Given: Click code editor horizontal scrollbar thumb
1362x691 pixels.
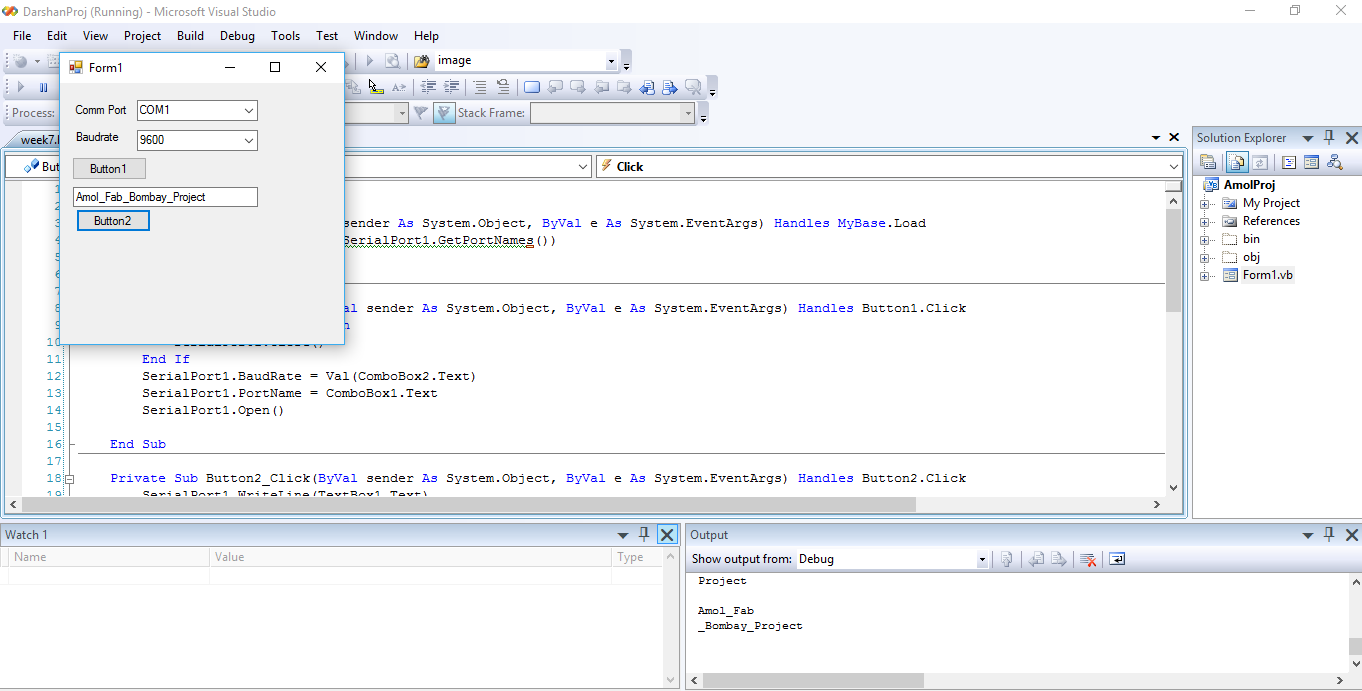Looking at the screenshot, I should 470,505.
